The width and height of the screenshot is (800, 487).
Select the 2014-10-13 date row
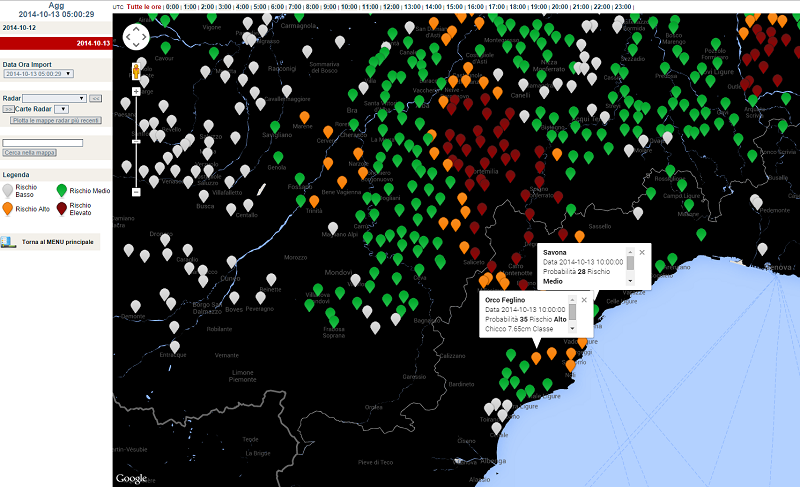[56, 43]
